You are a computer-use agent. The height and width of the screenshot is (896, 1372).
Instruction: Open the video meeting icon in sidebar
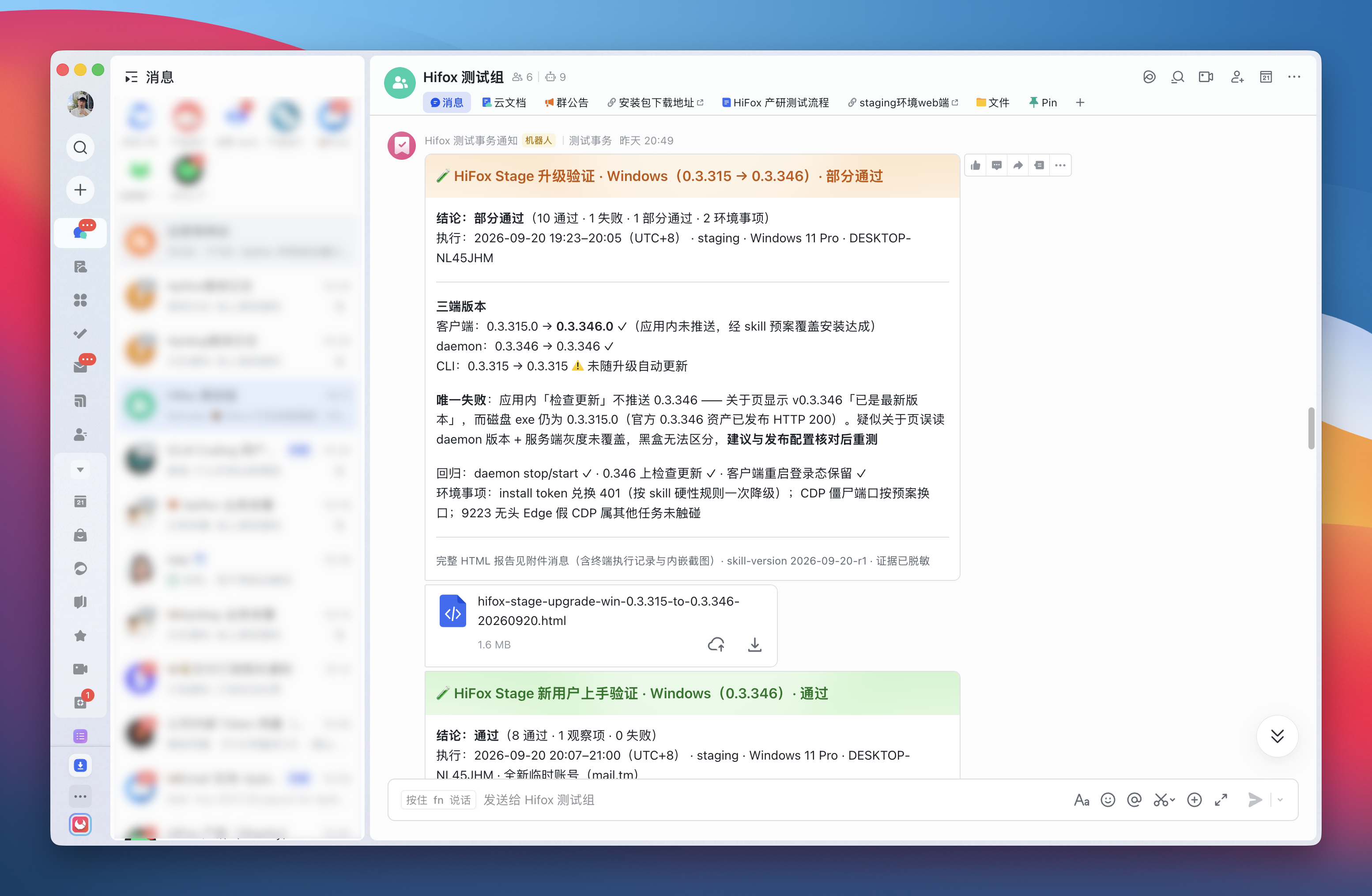pos(80,669)
